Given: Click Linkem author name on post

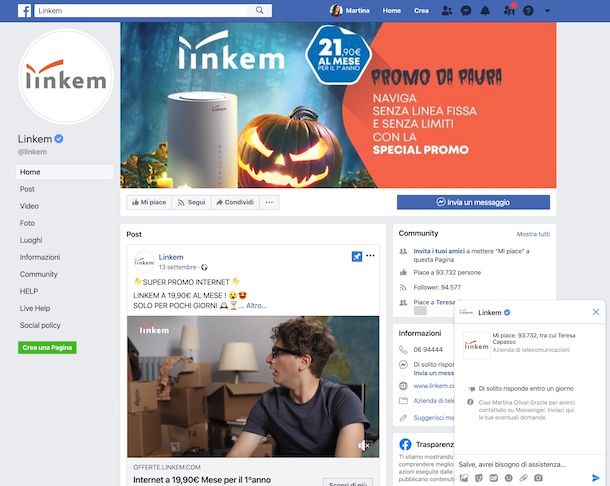Looking at the screenshot, I should (x=171, y=257).
